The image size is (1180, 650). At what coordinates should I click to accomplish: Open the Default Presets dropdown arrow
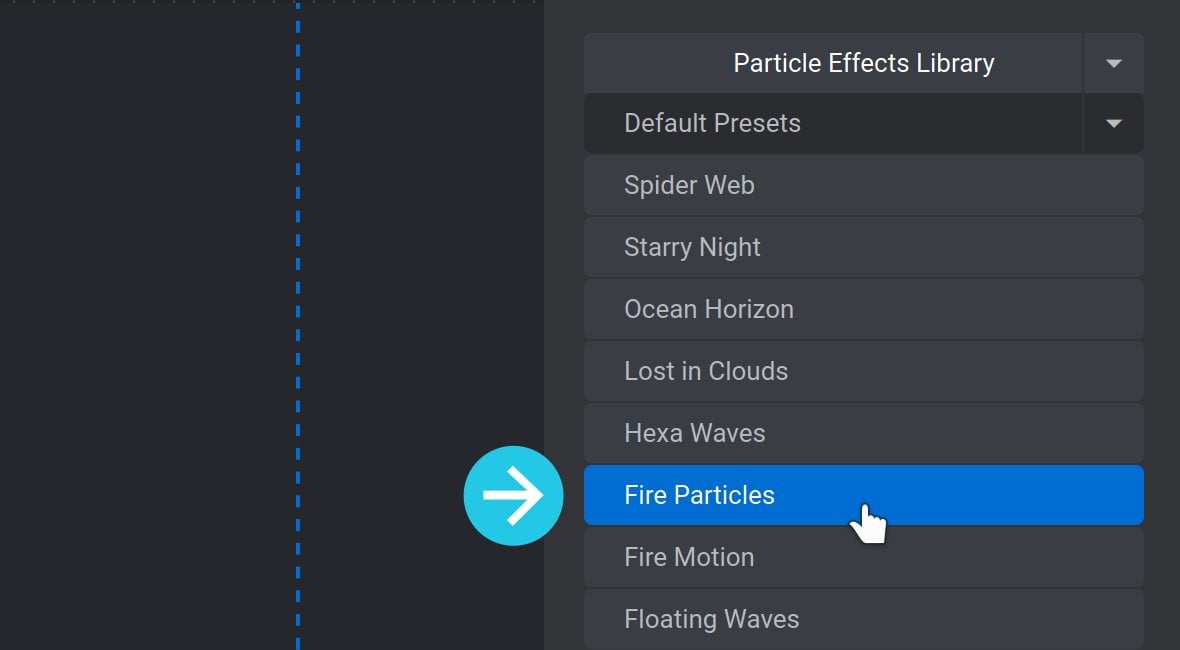[x=1114, y=123]
